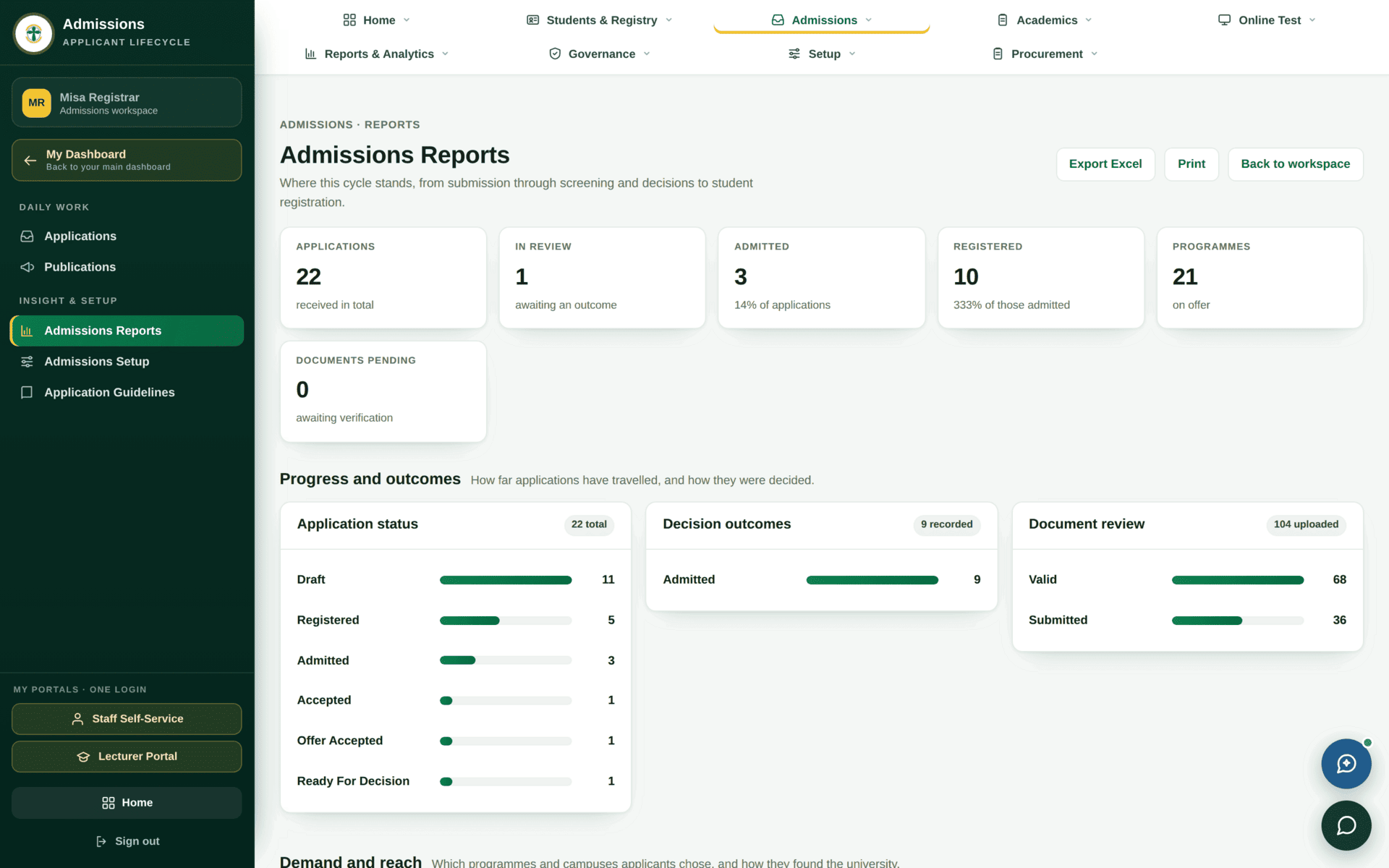The image size is (1389, 868).
Task: Click the Registered status progress bar
Action: coord(506,621)
